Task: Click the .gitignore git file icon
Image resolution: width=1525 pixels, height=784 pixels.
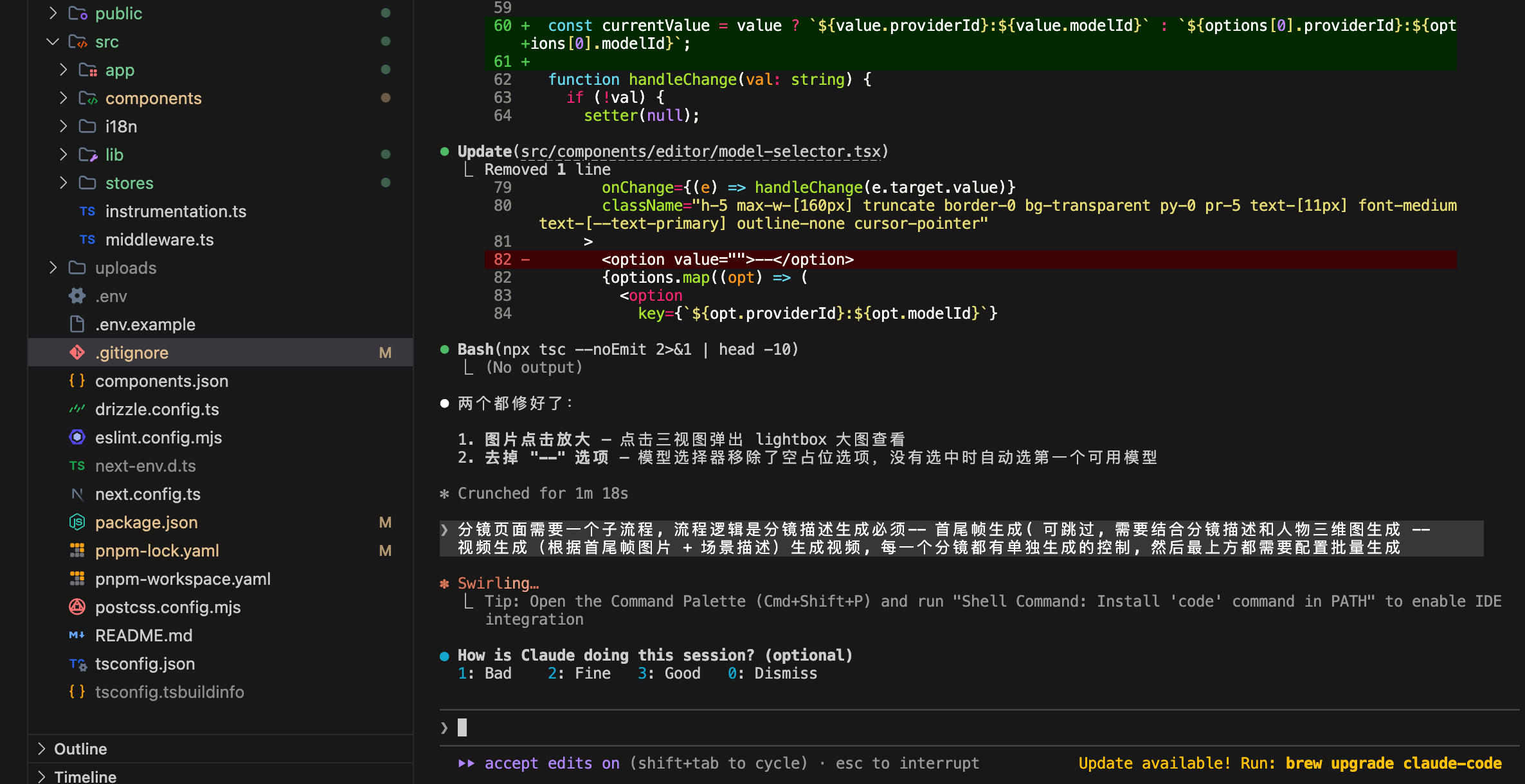Action: (x=77, y=352)
